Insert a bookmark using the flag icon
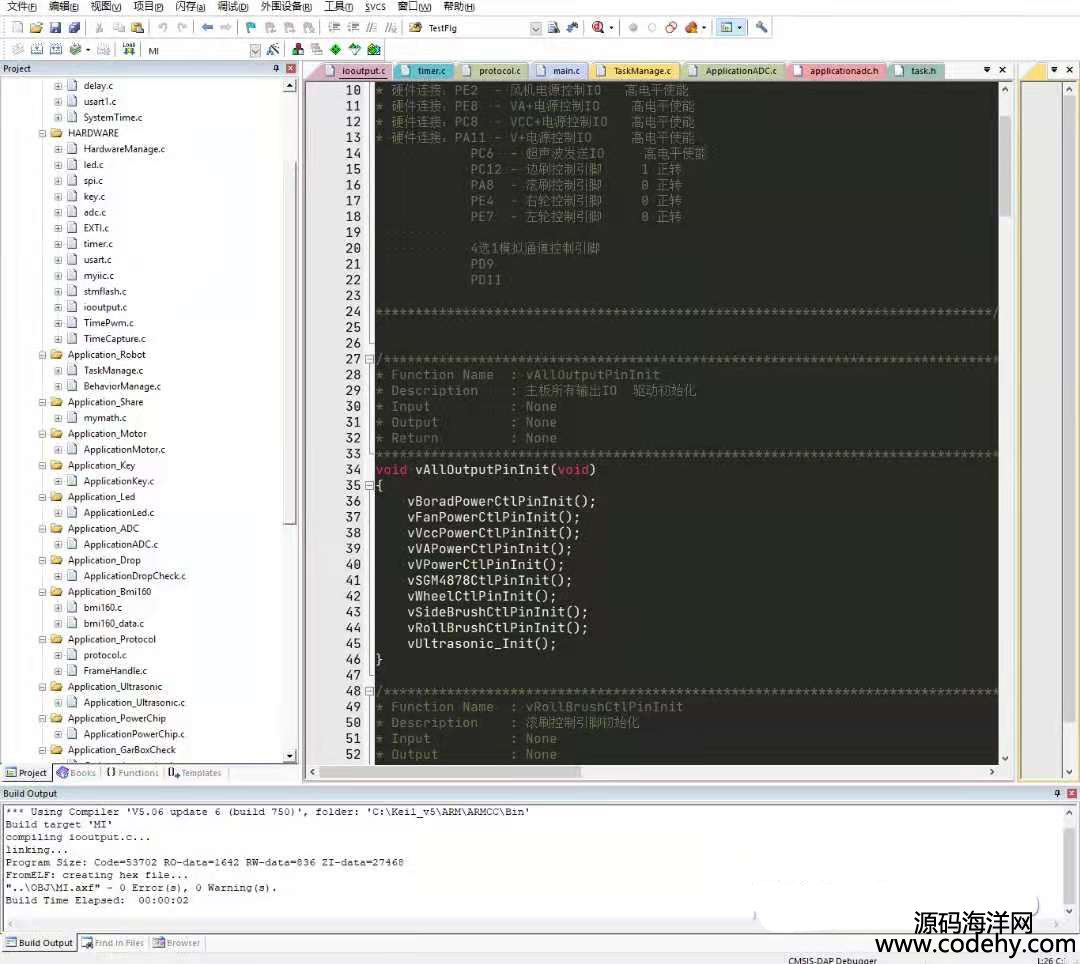 coord(251,28)
